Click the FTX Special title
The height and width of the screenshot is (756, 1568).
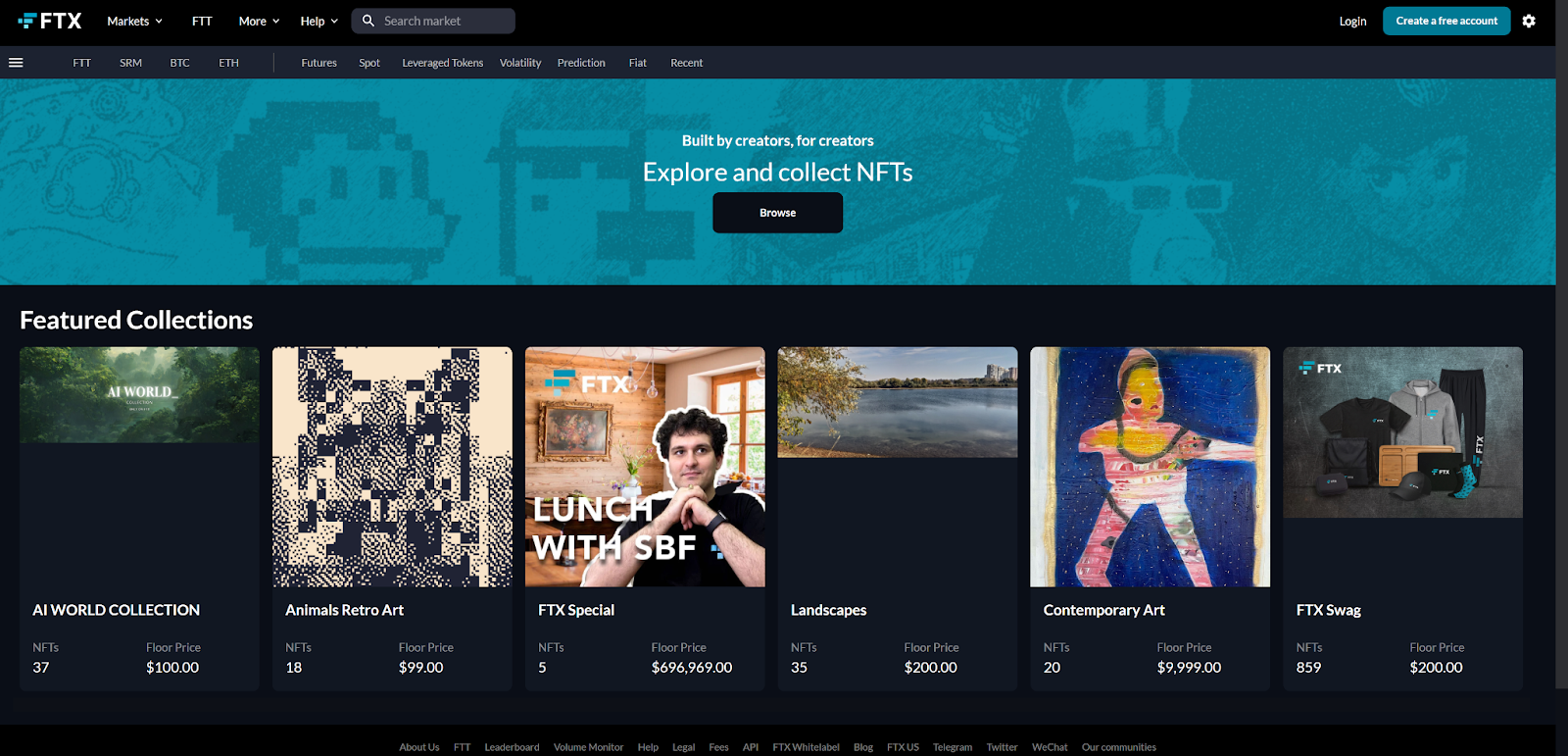coord(576,610)
